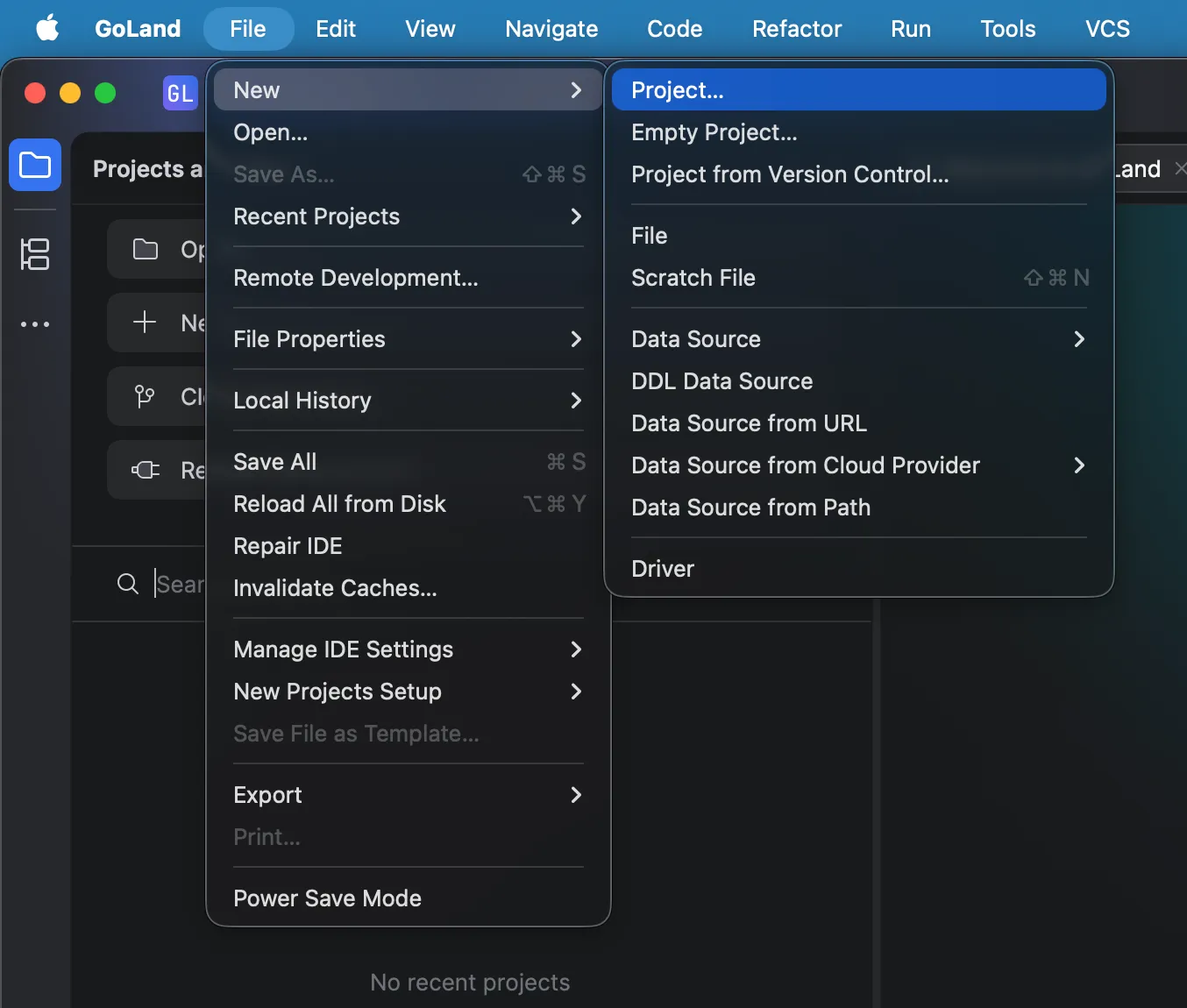Click the GL GoLand logo icon
Screen dimensions: 1187x1008
(180, 93)
